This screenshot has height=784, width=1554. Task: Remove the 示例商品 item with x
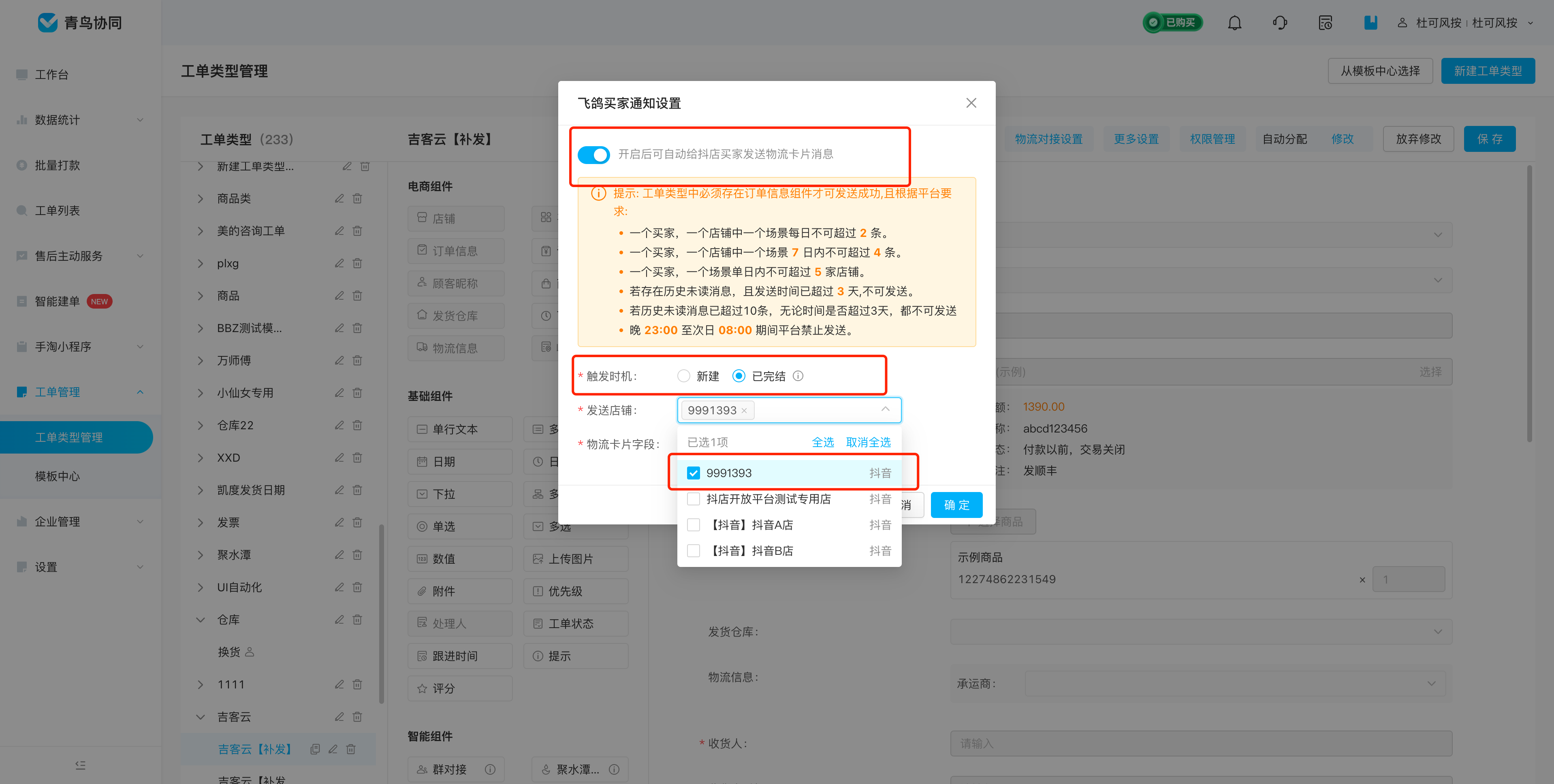pos(1362,579)
